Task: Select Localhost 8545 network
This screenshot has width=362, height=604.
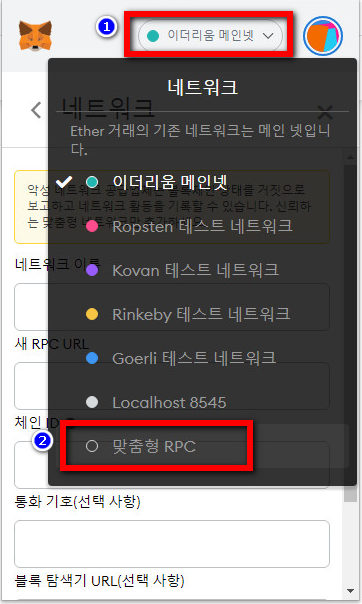Action: click(x=202, y=403)
